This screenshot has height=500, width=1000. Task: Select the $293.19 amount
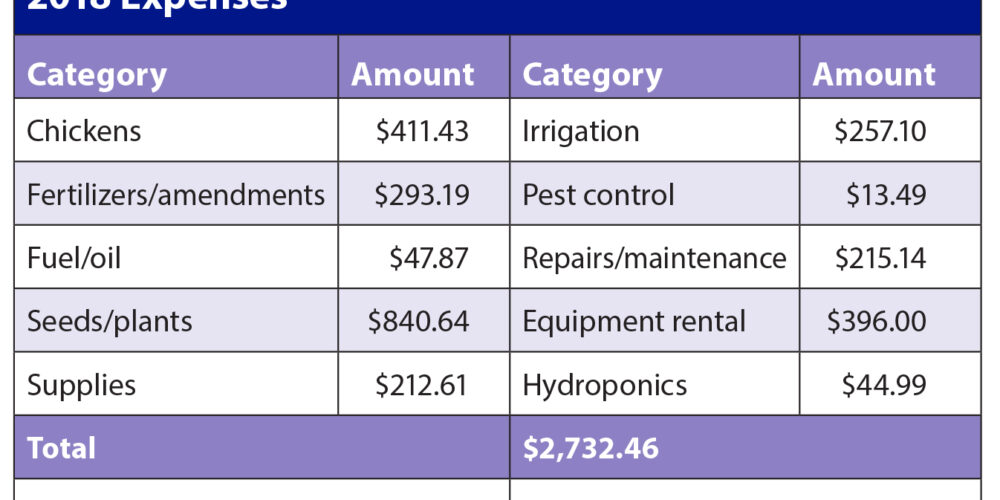tap(422, 194)
